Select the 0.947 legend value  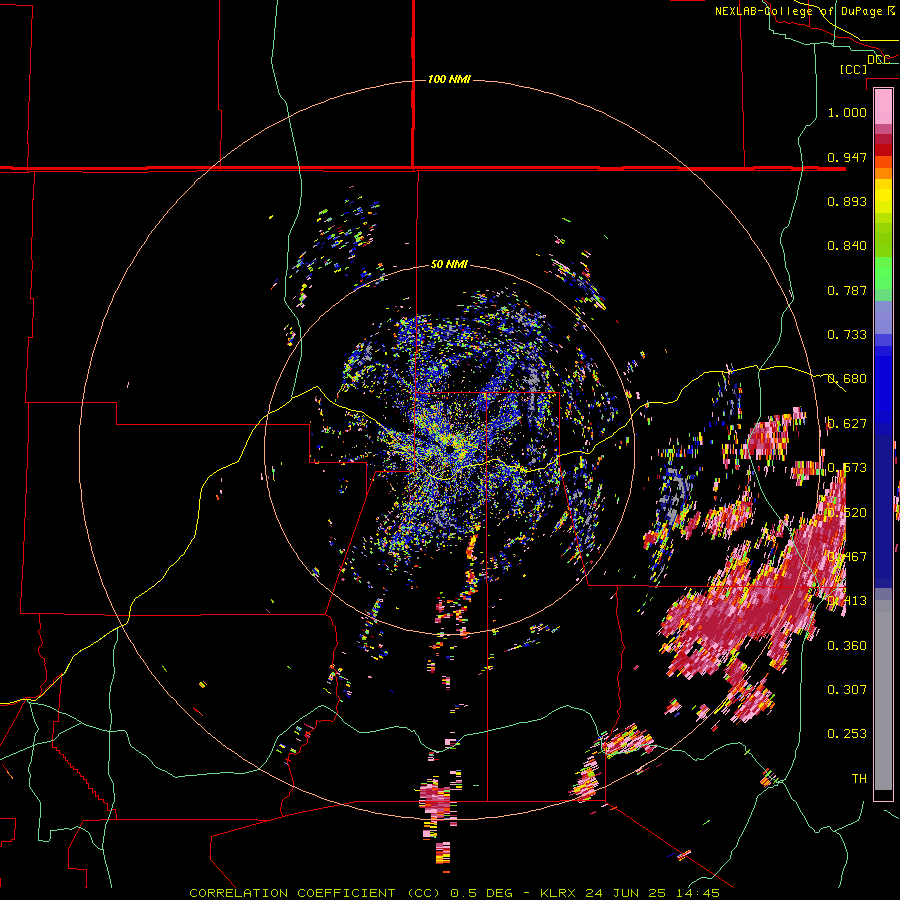[847, 157]
